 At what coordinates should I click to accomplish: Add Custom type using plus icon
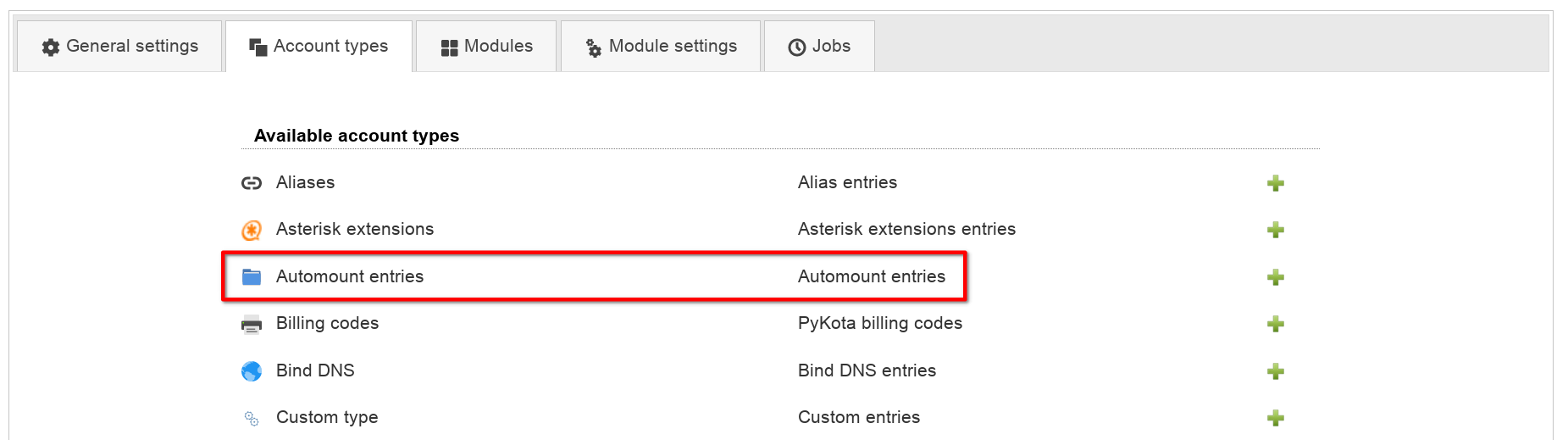pyautogui.click(x=1275, y=418)
